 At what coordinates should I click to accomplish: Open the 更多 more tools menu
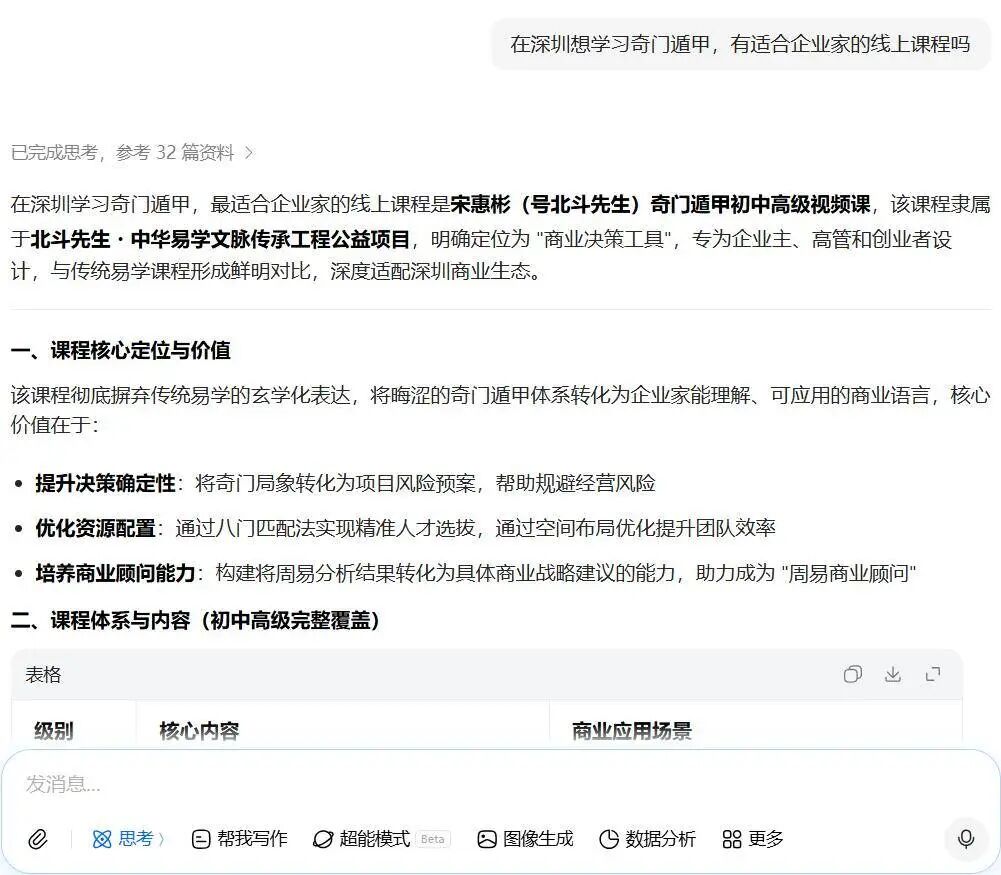coord(753,839)
